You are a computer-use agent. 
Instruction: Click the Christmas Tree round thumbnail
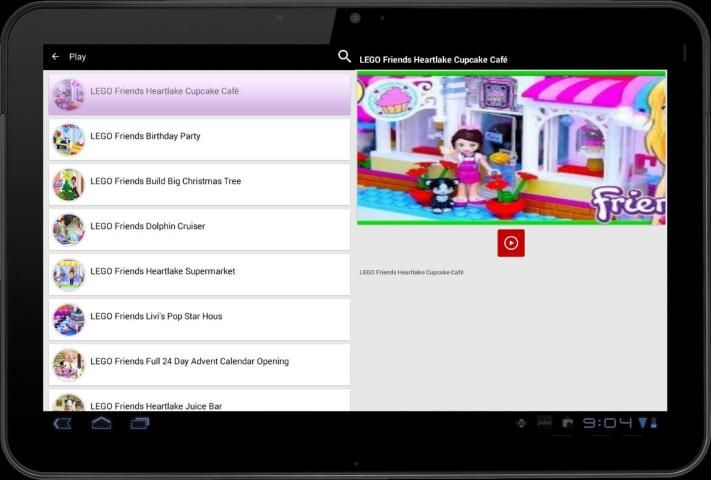pyautogui.click(x=68, y=184)
